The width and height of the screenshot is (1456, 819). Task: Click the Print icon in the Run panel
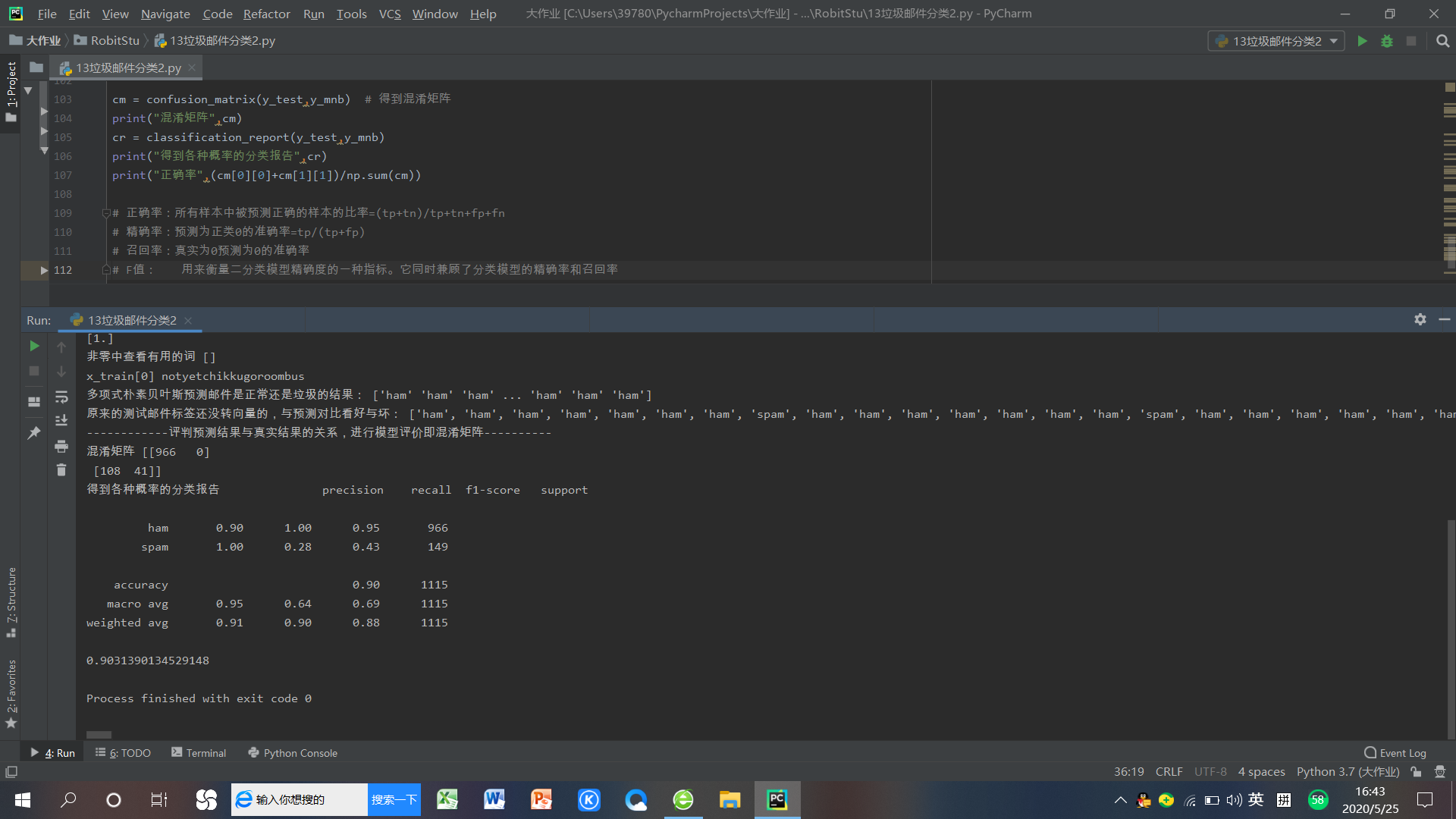[61, 446]
